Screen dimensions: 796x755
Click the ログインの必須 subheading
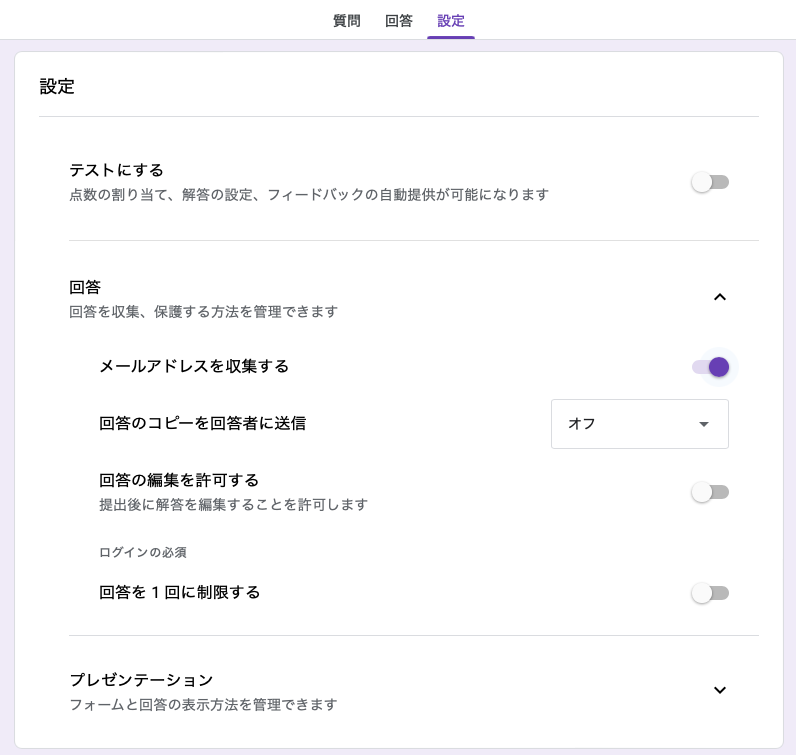pos(143,552)
